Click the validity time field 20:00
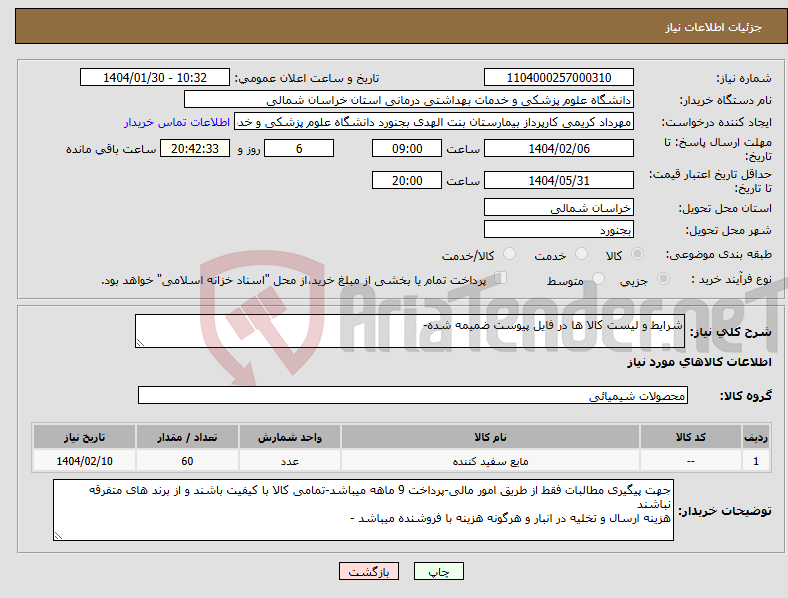Screen dimensions: 788x598 click(x=407, y=180)
